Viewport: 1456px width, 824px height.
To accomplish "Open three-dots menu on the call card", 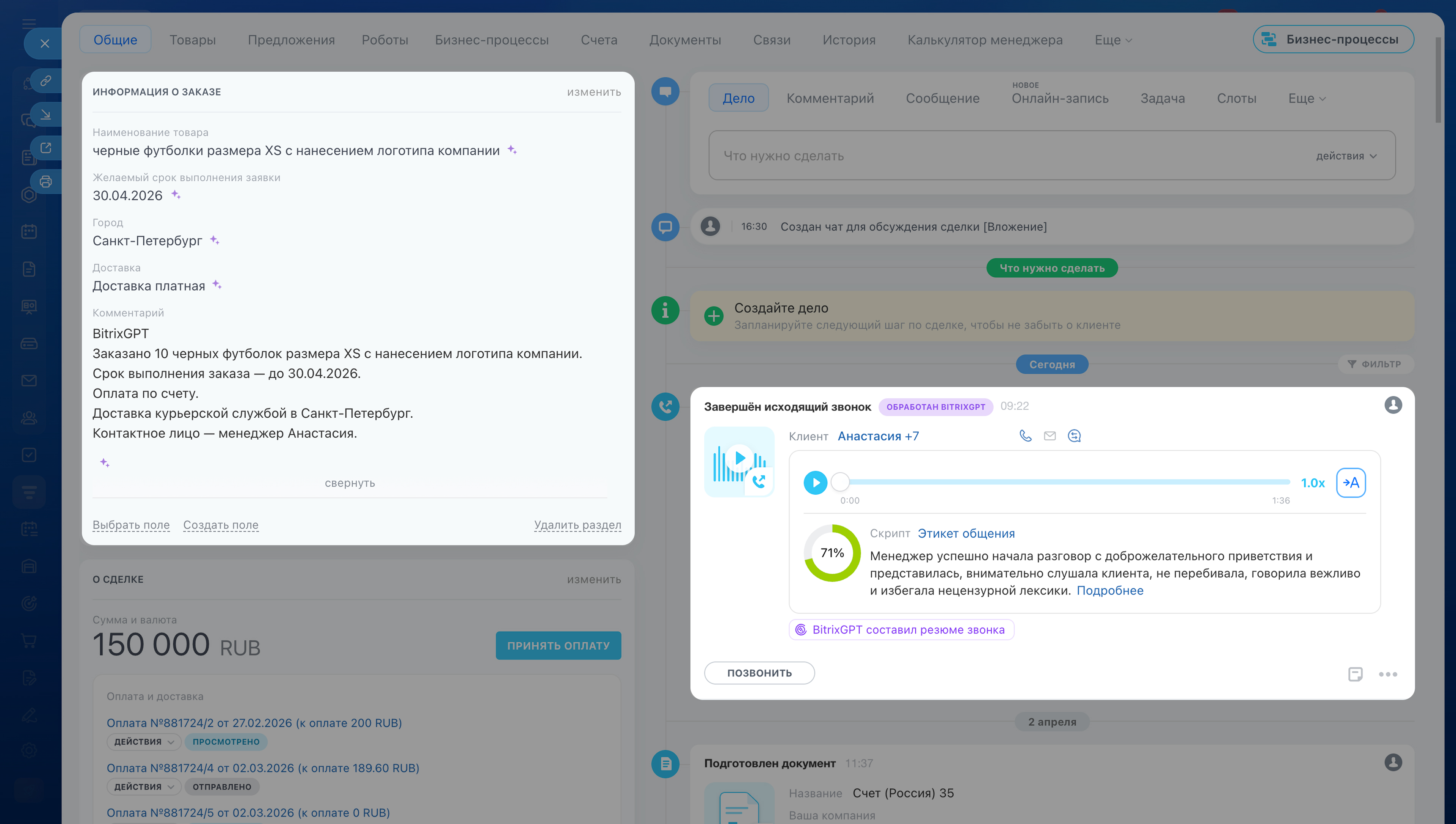I will click(x=1388, y=674).
